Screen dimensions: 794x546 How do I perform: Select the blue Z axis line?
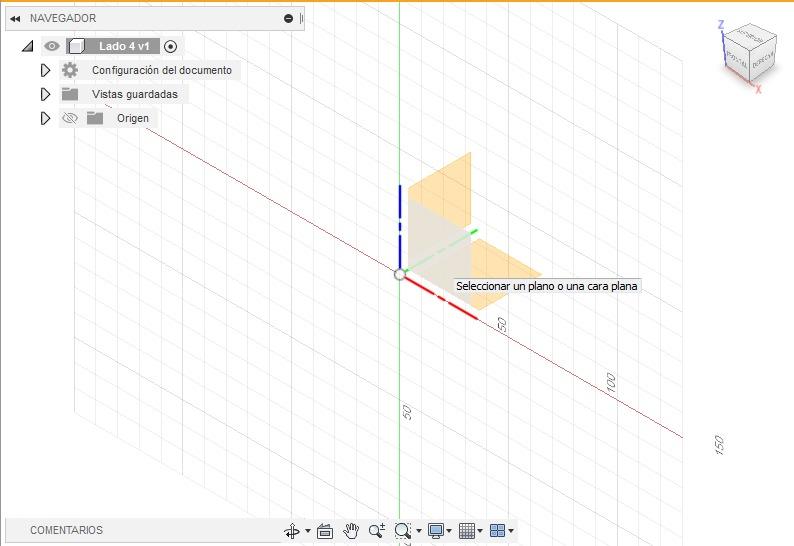click(400, 225)
